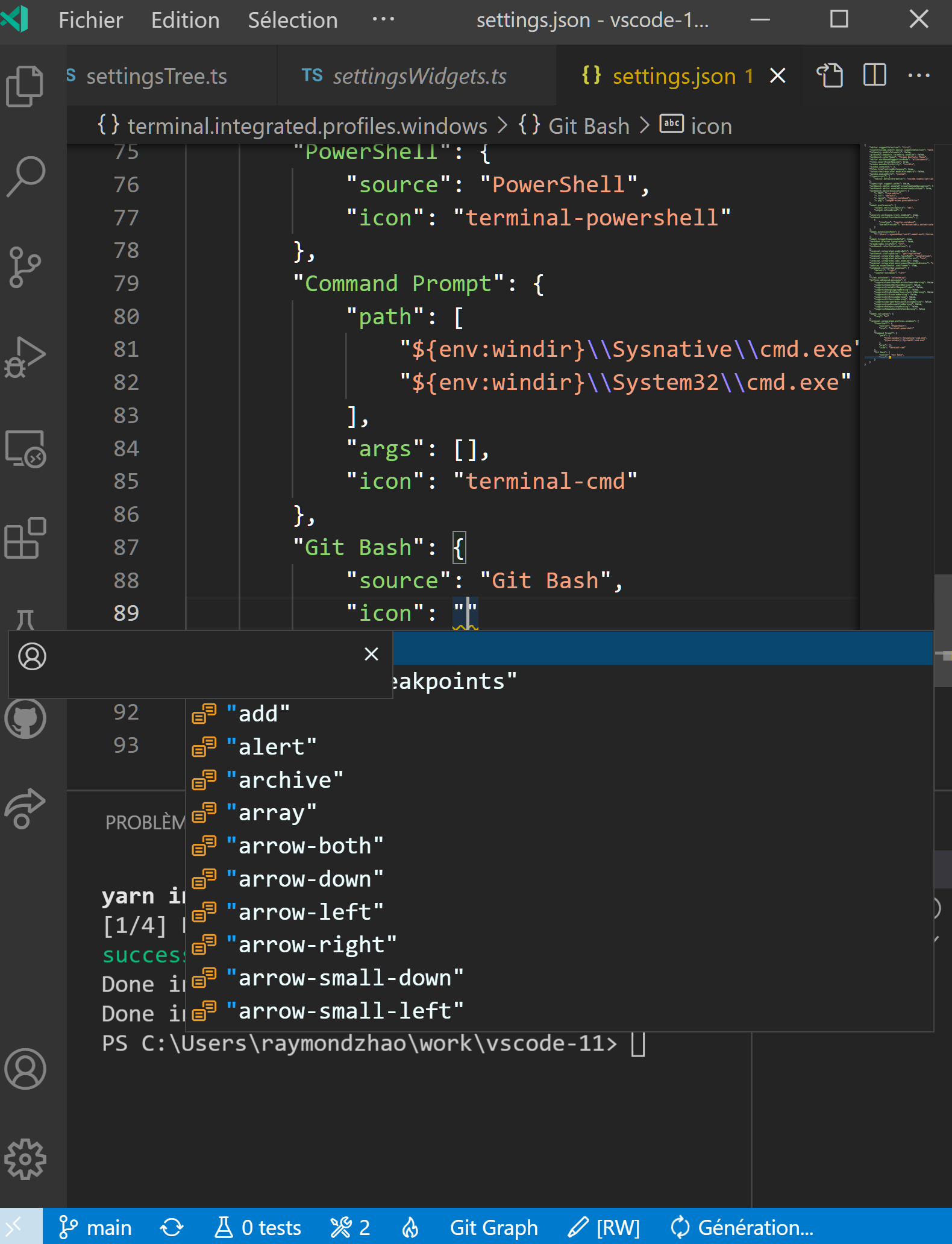The image size is (952, 1244).
Task: Place cursor in terminal prompt line
Action: coord(374,1043)
